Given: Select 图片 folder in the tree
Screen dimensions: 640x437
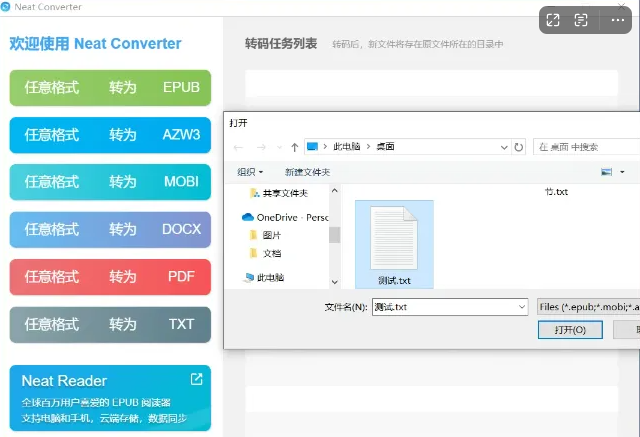Looking at the screenshot, I should 265,235.
